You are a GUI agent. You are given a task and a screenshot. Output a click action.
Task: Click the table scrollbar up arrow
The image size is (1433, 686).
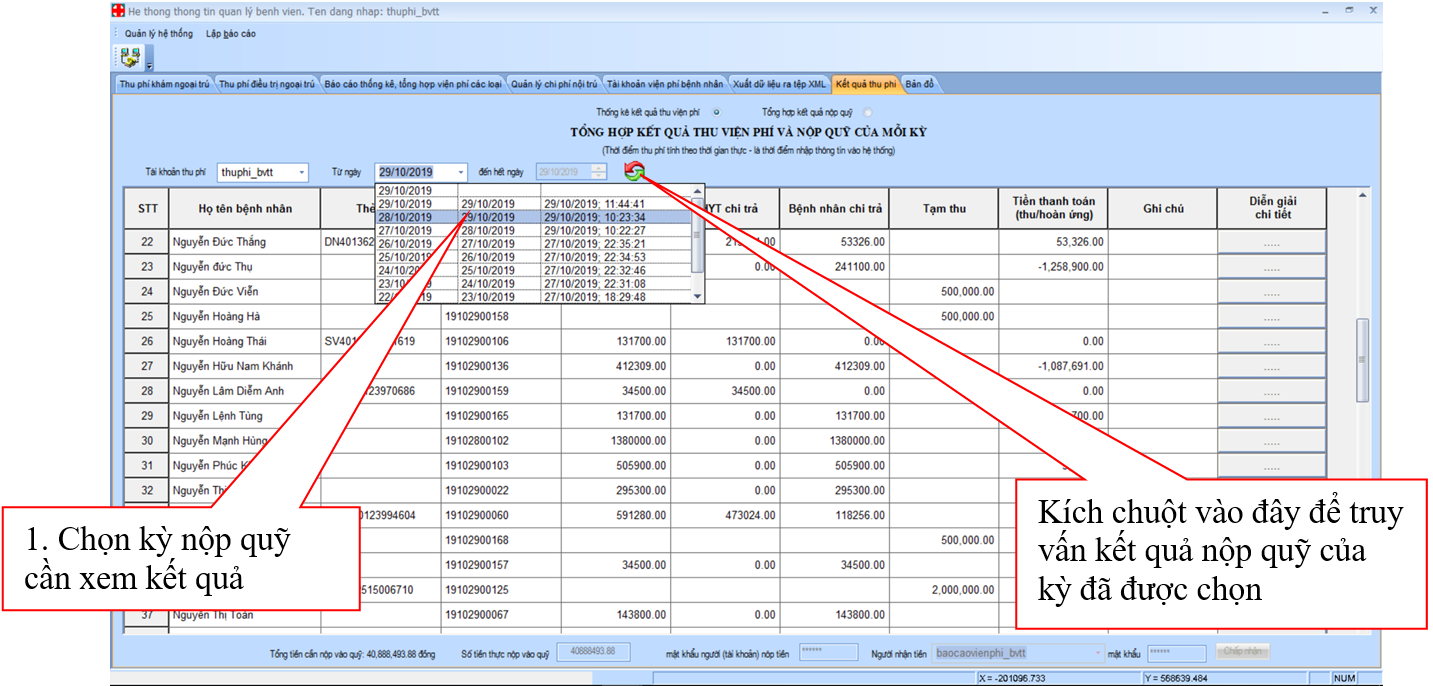coord(1362,194)
